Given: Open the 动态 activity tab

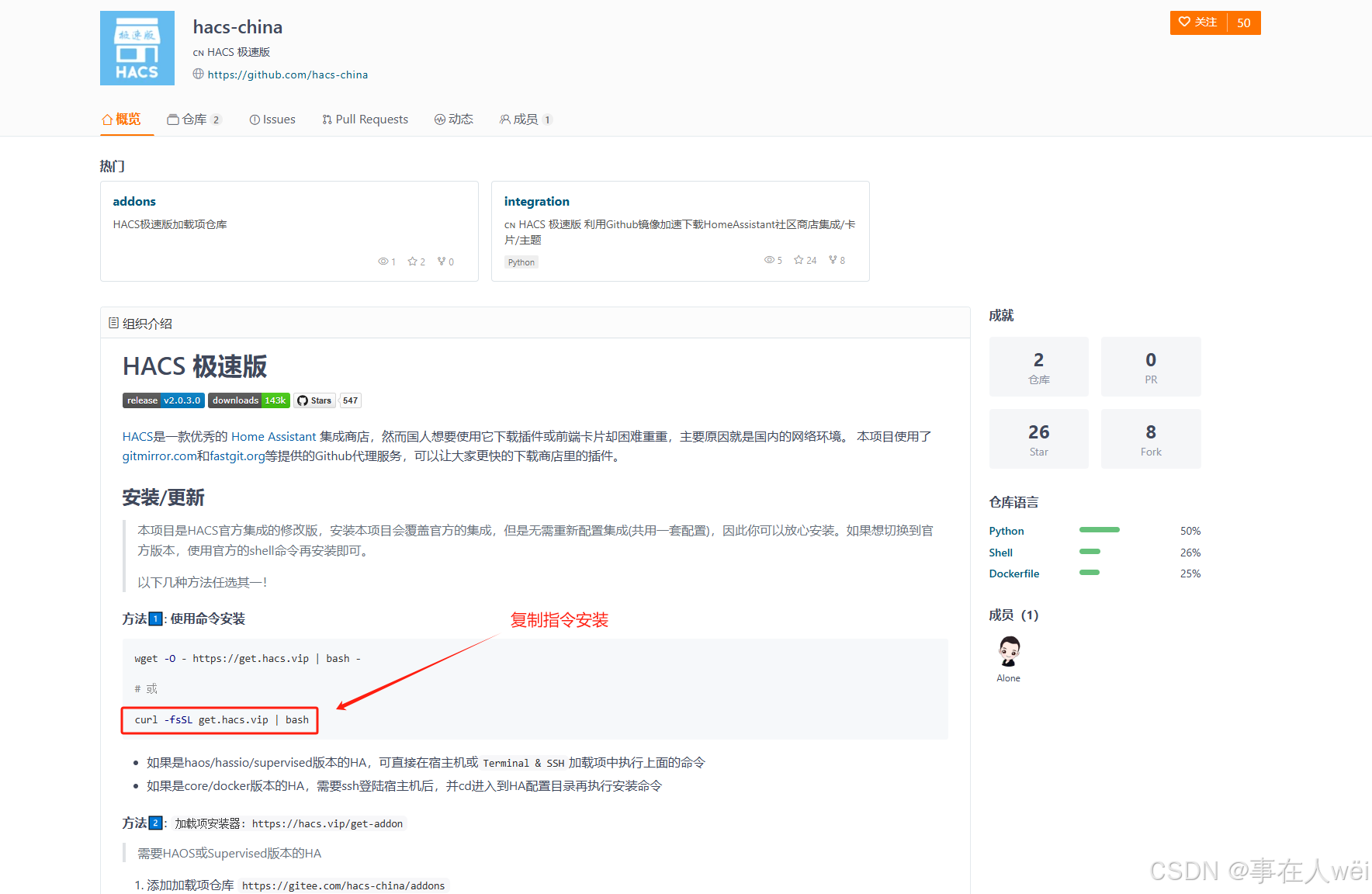Looking at the screenshot, I should pos(454,120).
